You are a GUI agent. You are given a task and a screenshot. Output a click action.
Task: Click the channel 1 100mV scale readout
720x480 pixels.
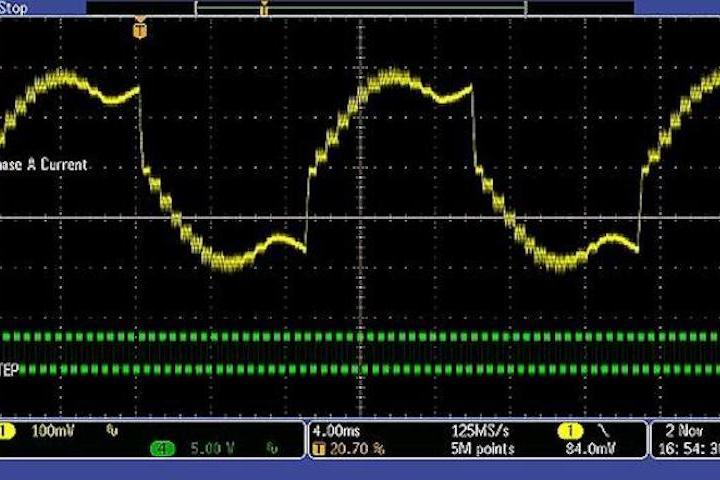click(52, 431)
